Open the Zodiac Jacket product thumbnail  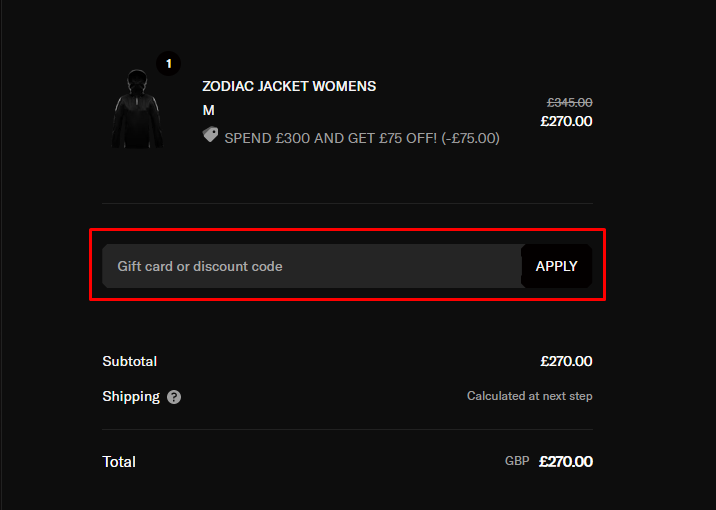pyautogui.click(x=136, y=108)
